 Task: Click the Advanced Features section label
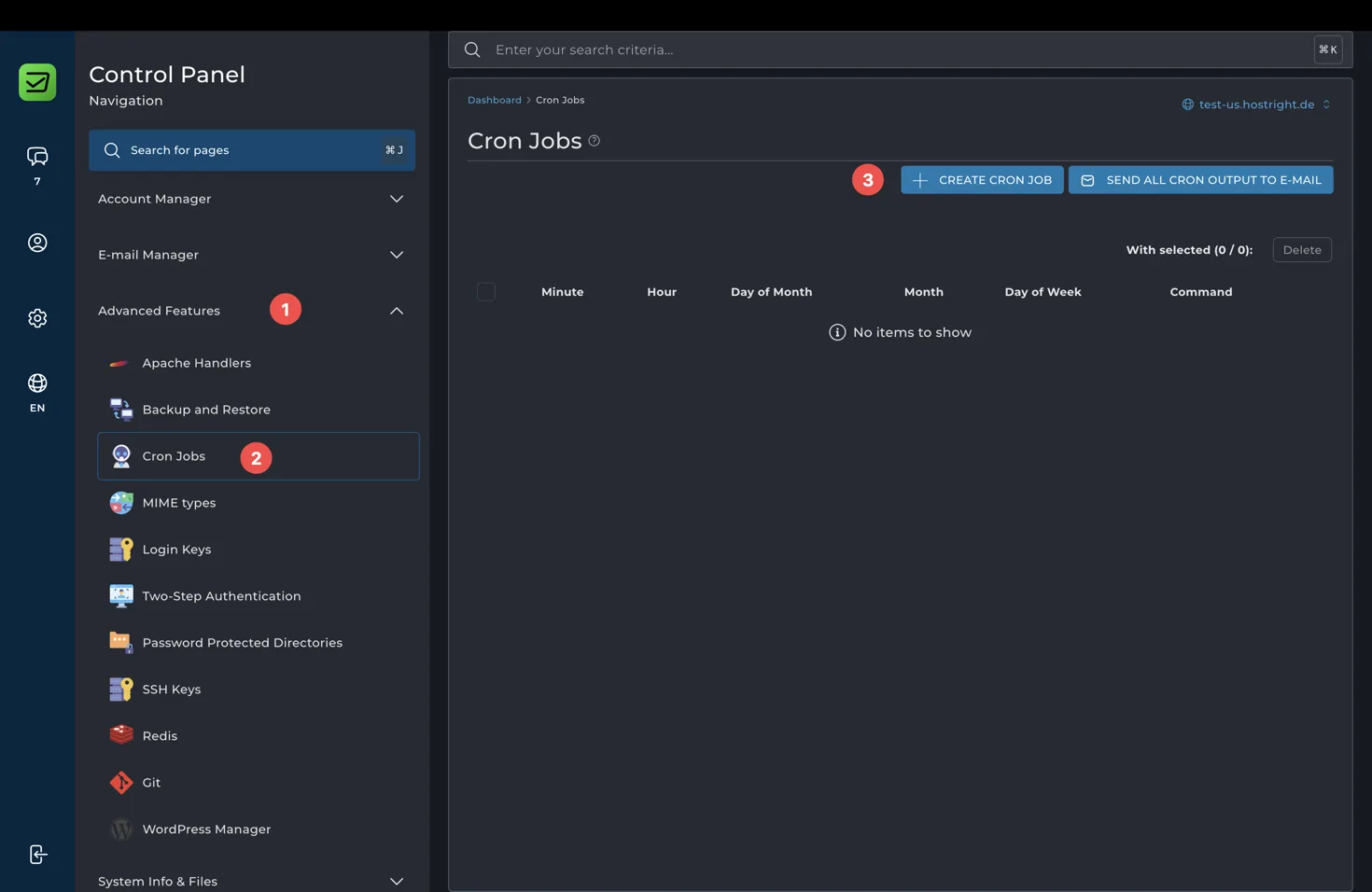click(x=159, y=311)
